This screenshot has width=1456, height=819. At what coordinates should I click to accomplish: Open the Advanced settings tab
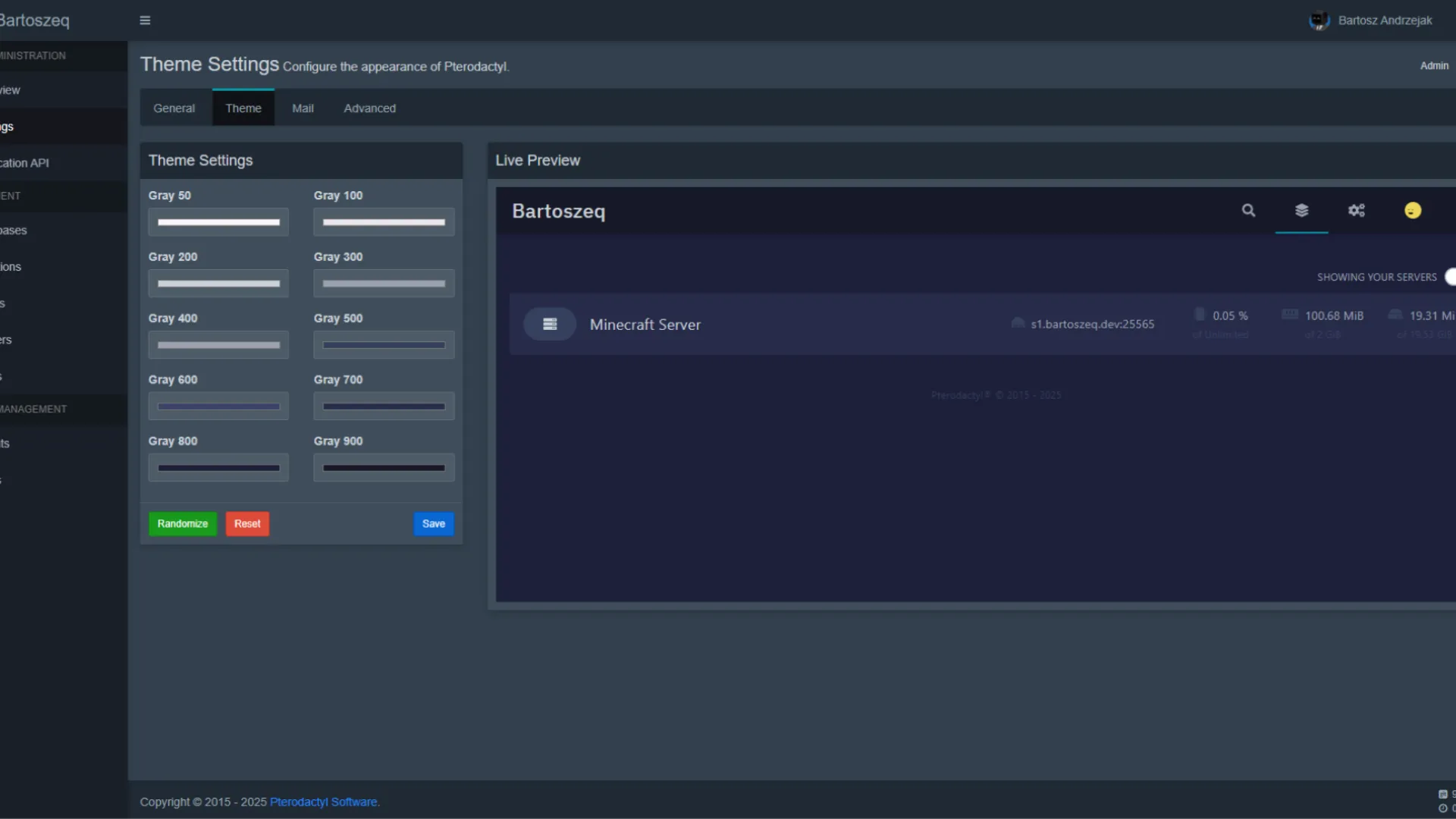(369, 108)
